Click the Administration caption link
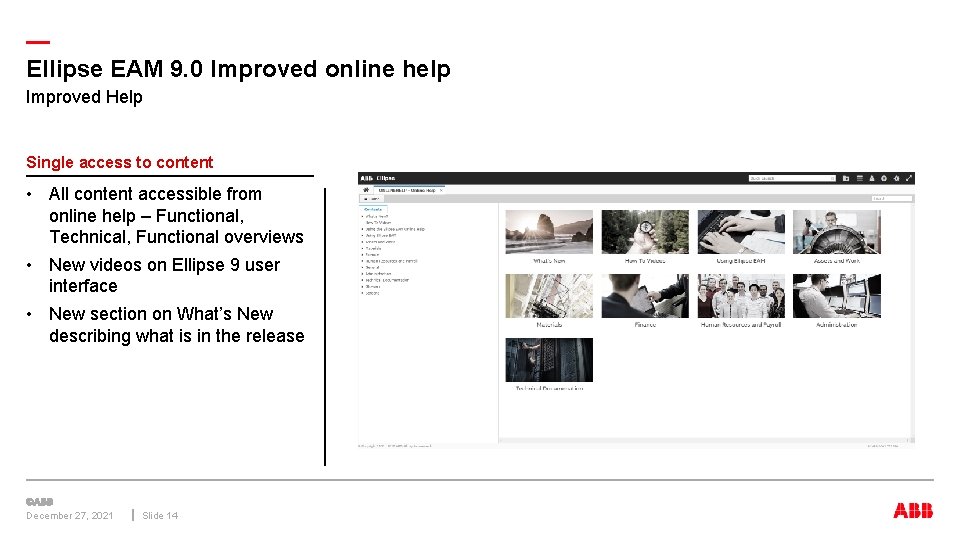This screenshot has width=960, height=540. coord(837,324)
